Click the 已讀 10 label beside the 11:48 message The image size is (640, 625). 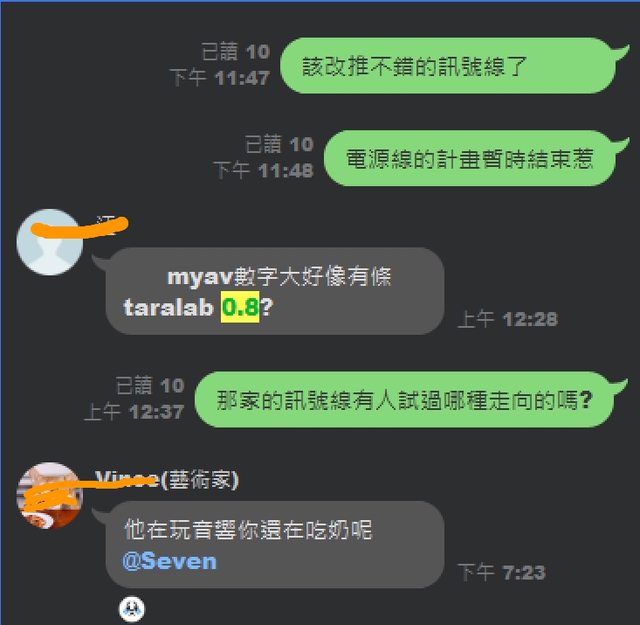[279, 145]
